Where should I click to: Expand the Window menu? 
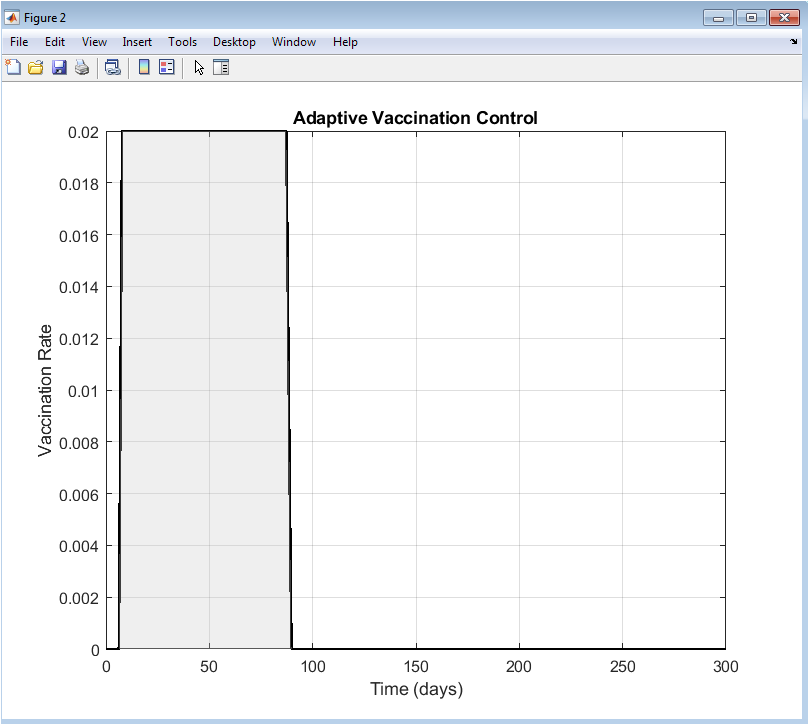click(294, 42)
